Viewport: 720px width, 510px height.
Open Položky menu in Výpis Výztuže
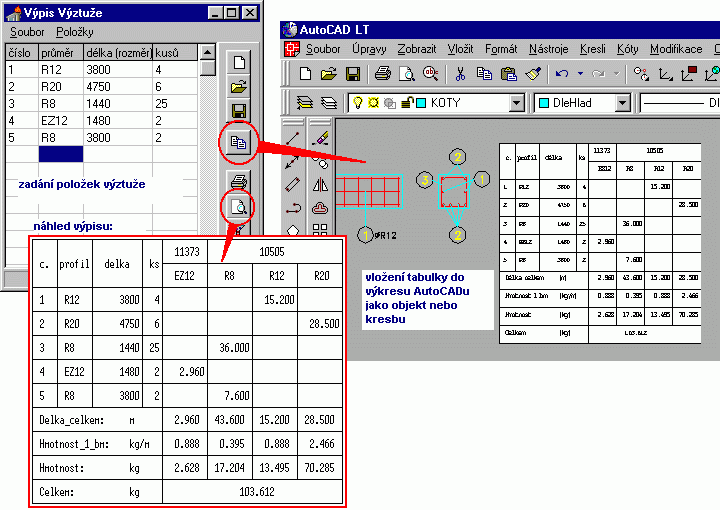point(75,32)
